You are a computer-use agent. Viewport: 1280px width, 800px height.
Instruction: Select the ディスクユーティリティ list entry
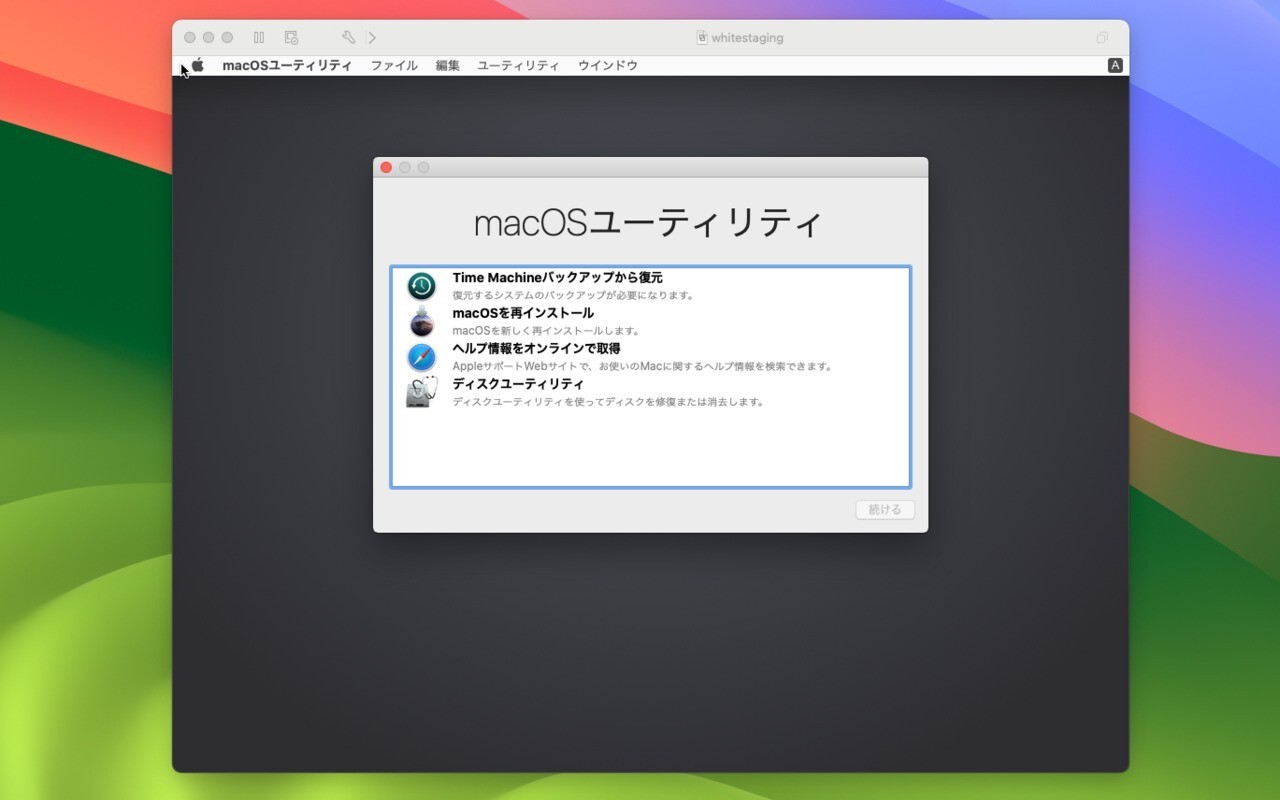click(x=519, y=384)
